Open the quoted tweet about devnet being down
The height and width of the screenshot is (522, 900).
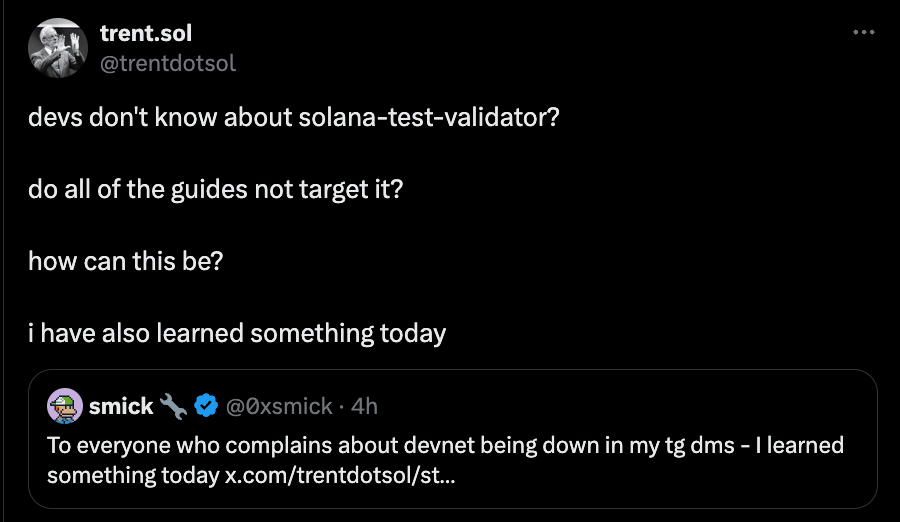[452, 439]
